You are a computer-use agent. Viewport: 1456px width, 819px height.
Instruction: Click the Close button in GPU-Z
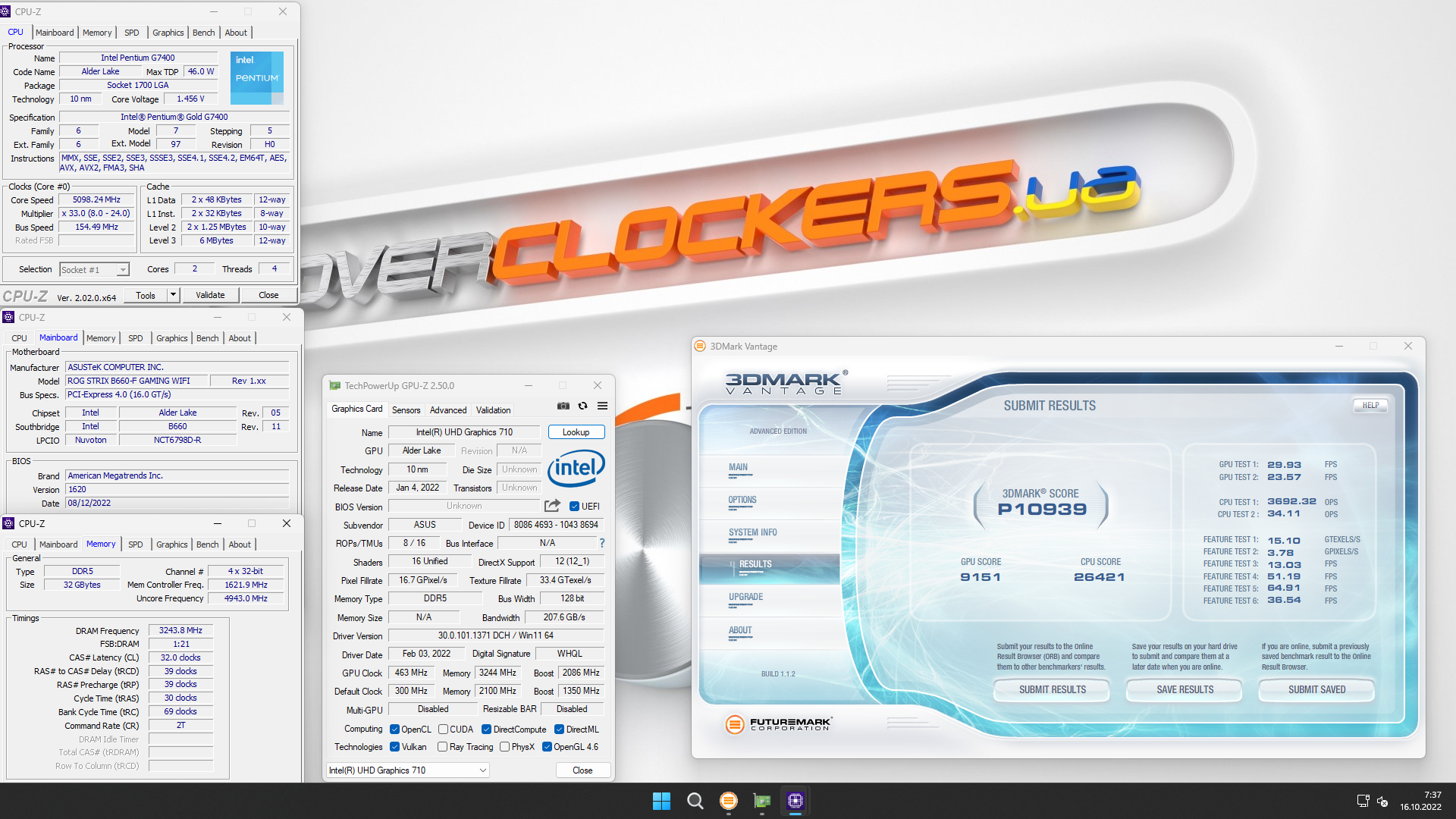(582, 770)
